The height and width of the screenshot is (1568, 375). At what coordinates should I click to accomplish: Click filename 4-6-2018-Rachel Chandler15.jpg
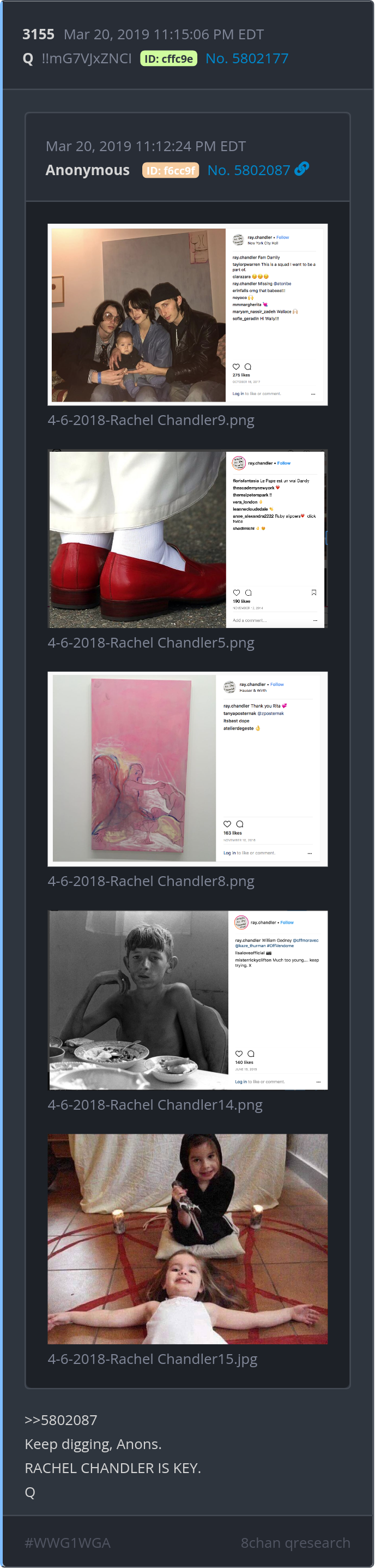(x=153, y=1358)
